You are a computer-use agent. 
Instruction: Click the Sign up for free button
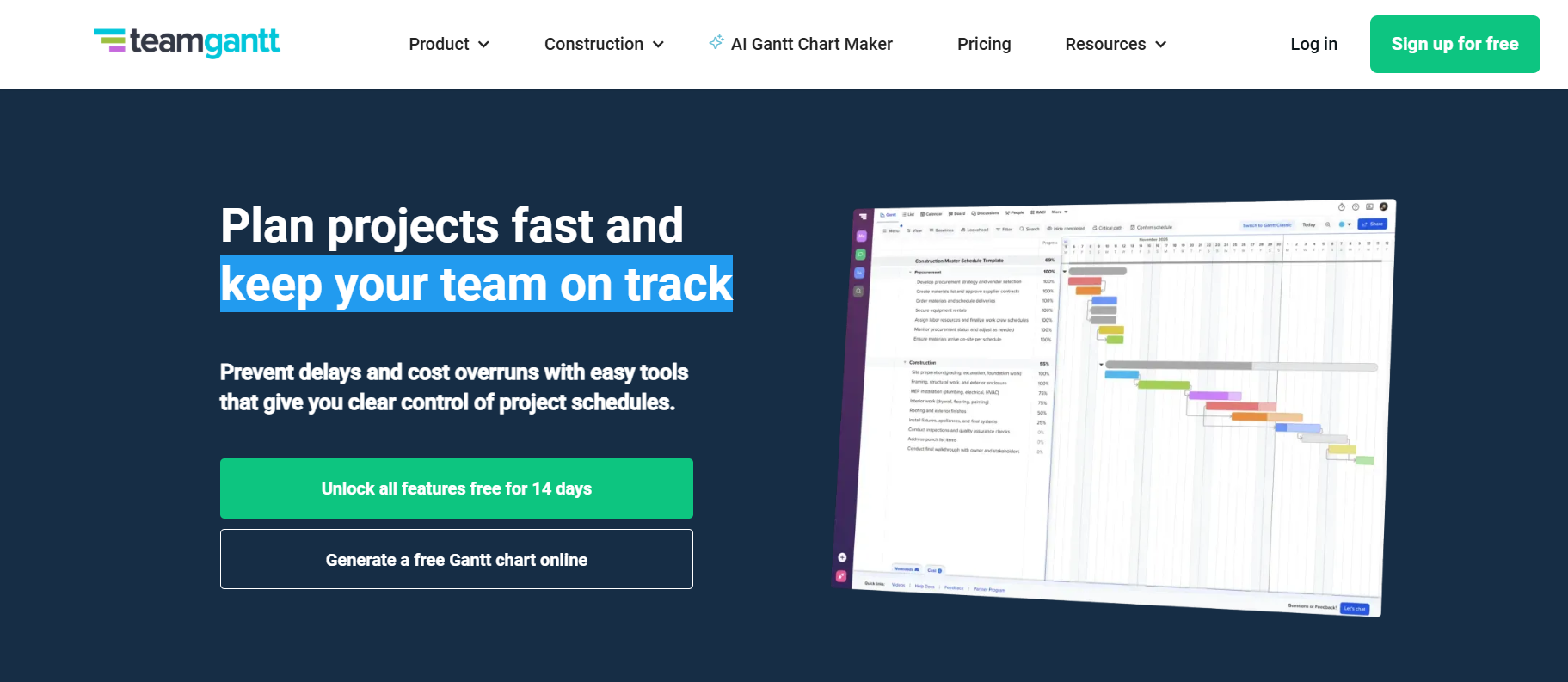coord(1454,44)
